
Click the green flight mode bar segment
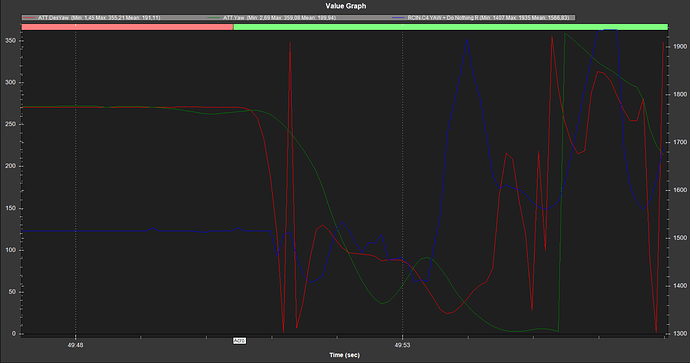tap(451, 27)
